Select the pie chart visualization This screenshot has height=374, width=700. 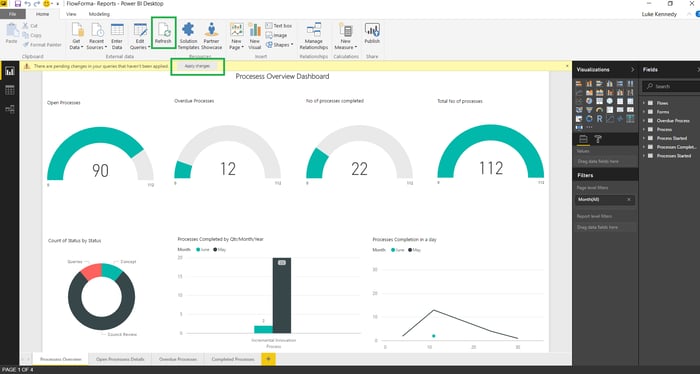point(589,101)
